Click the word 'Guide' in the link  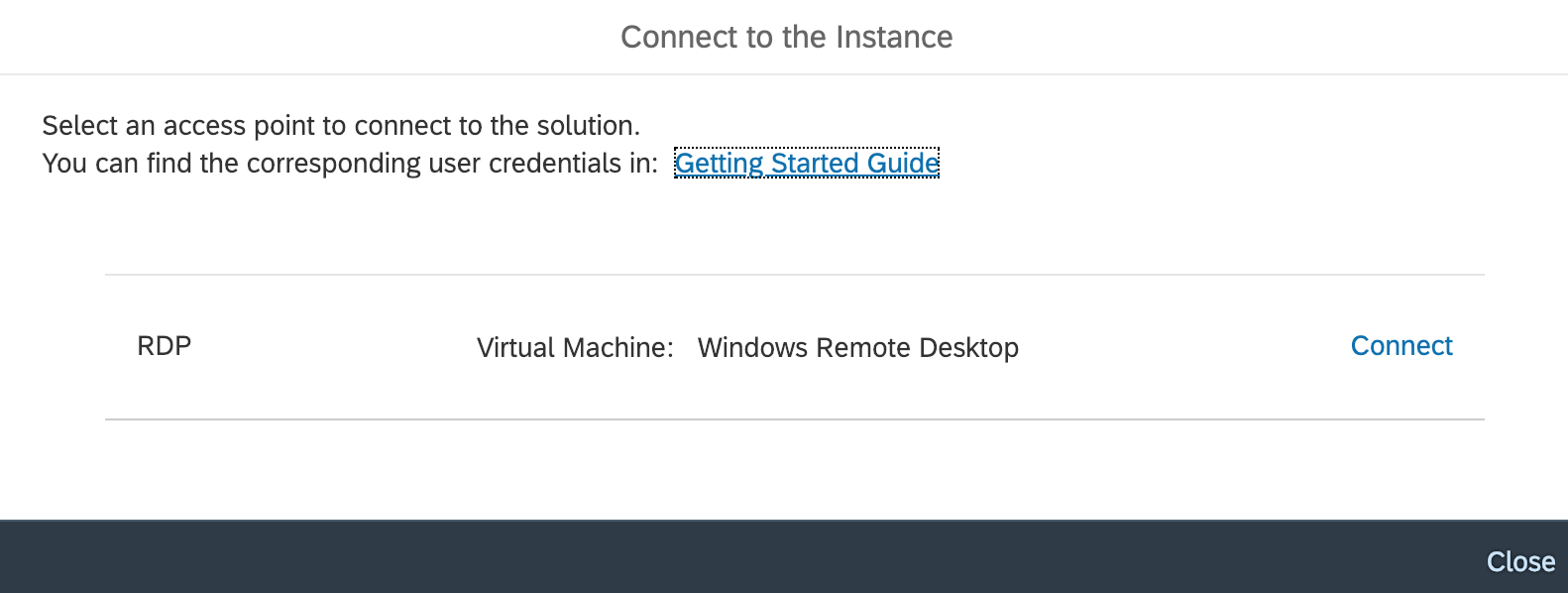(x=902, y=163)
